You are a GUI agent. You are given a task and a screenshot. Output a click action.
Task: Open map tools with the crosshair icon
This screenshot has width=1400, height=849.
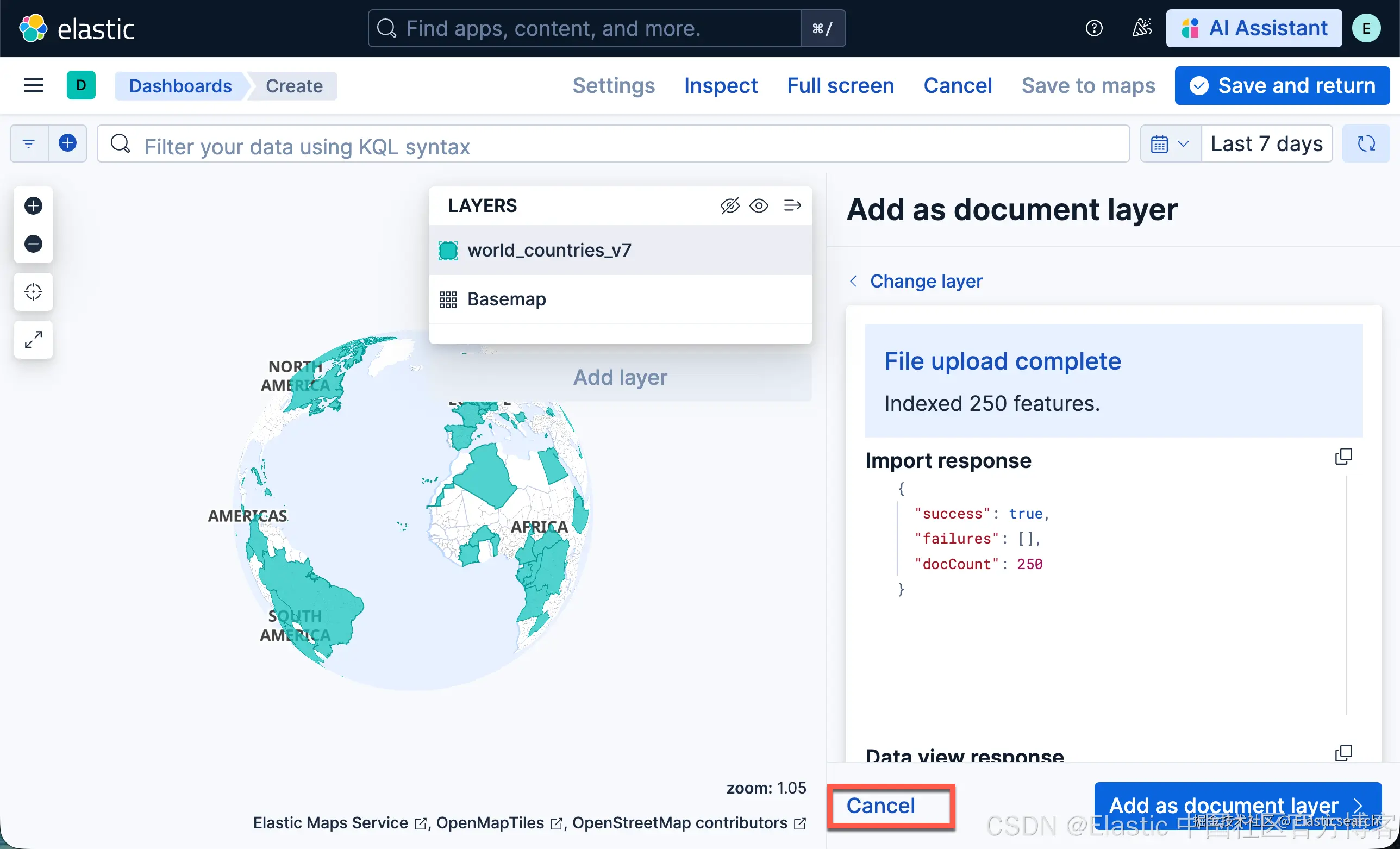click(33, 291)
